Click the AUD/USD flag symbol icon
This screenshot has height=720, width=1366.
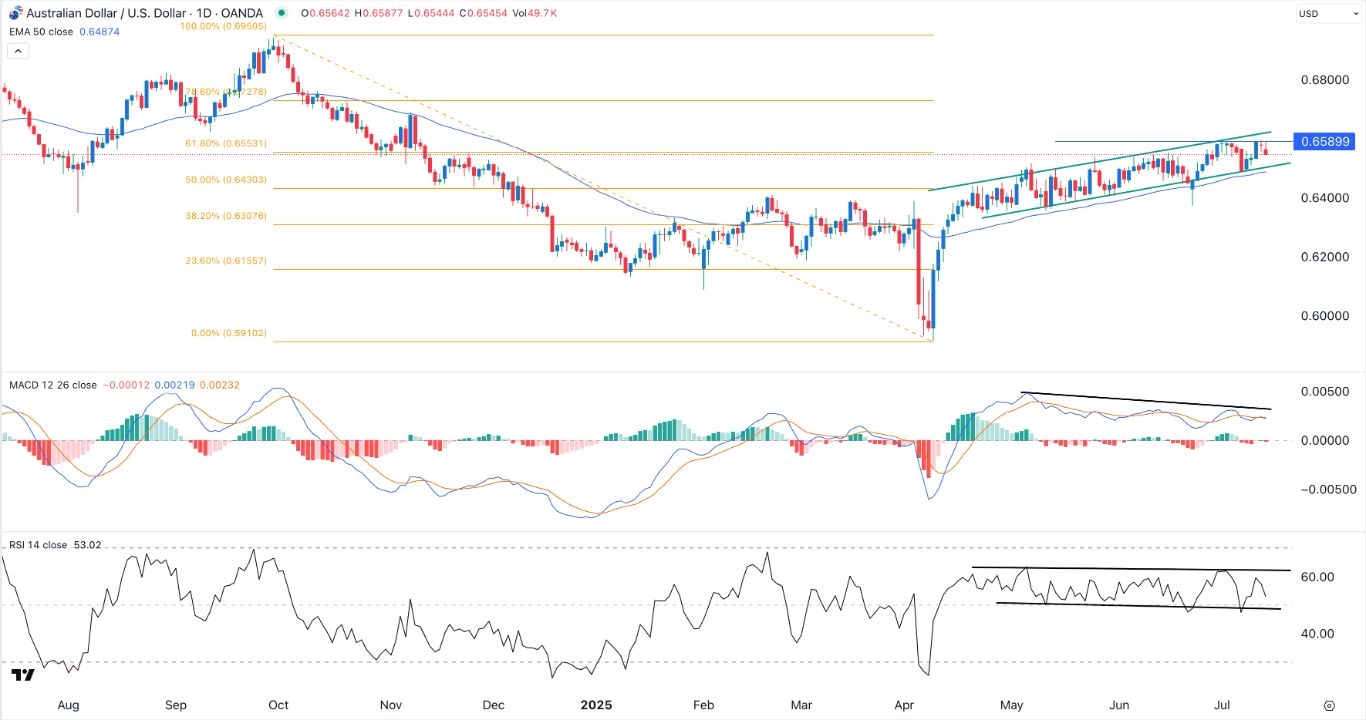14,12
